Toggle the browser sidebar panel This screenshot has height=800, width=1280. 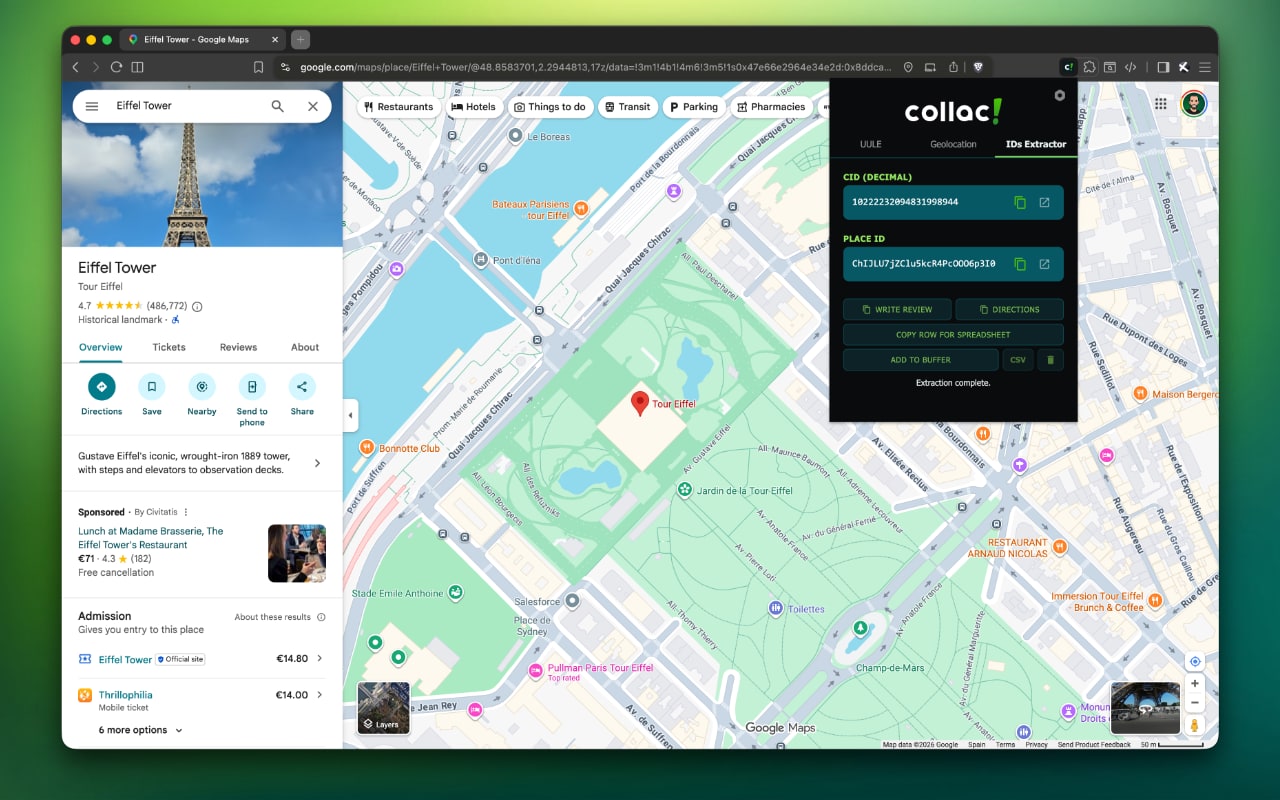[x=1163, y=67]
